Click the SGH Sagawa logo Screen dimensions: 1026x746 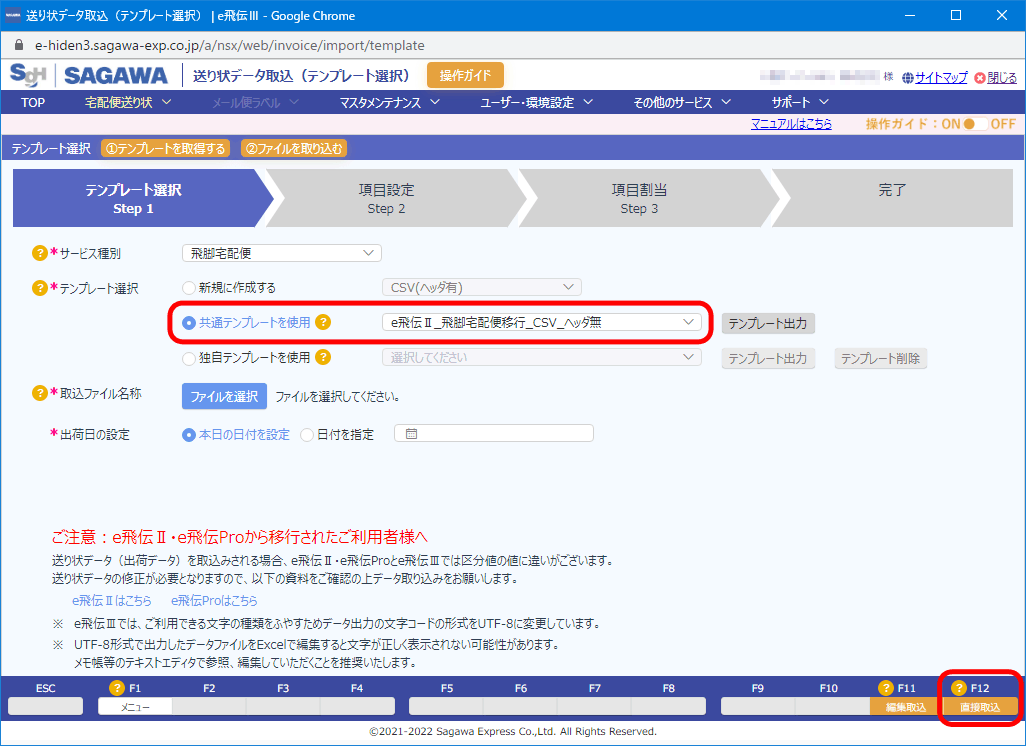click(x=89, y=75)
